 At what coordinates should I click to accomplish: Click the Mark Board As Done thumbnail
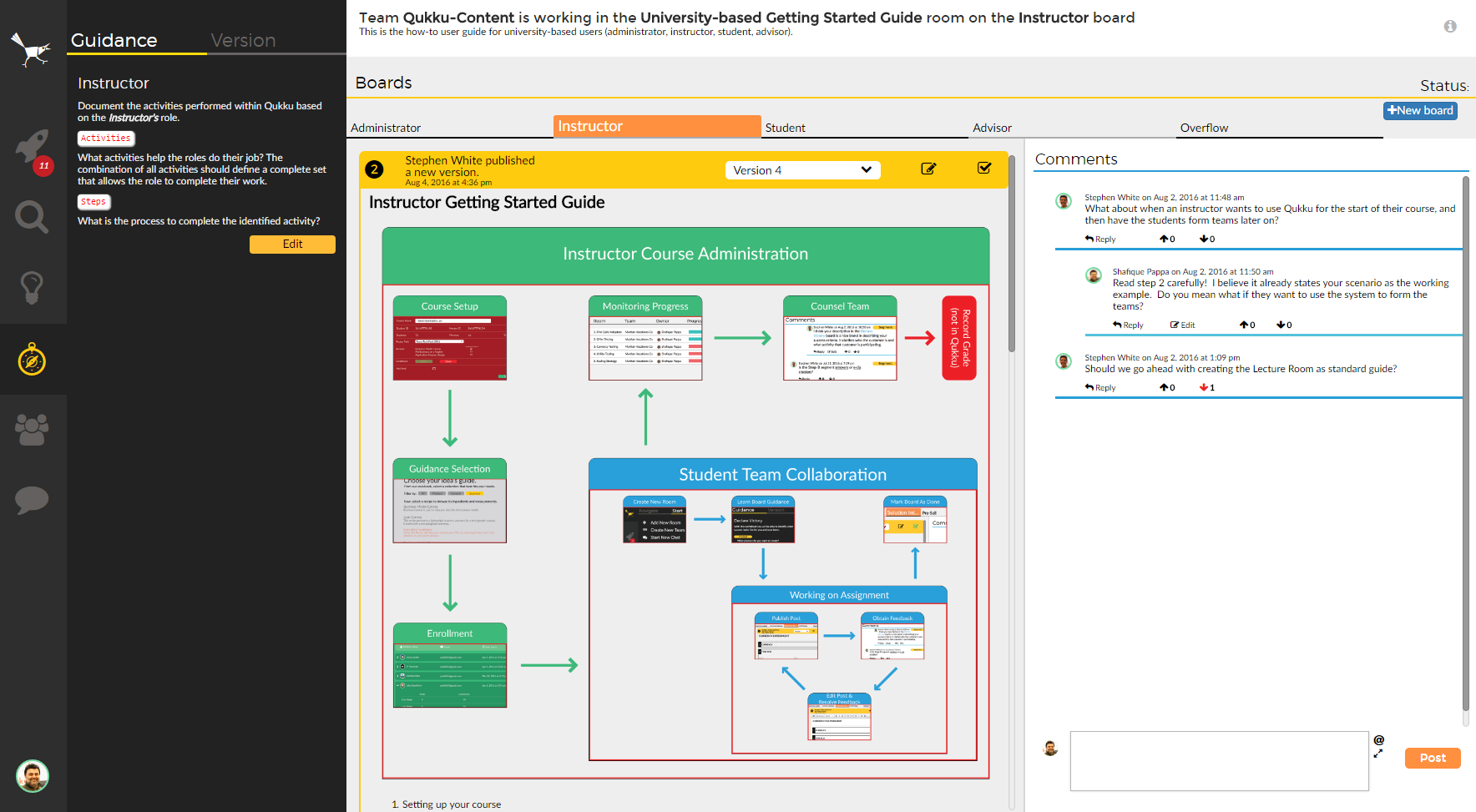915,520
